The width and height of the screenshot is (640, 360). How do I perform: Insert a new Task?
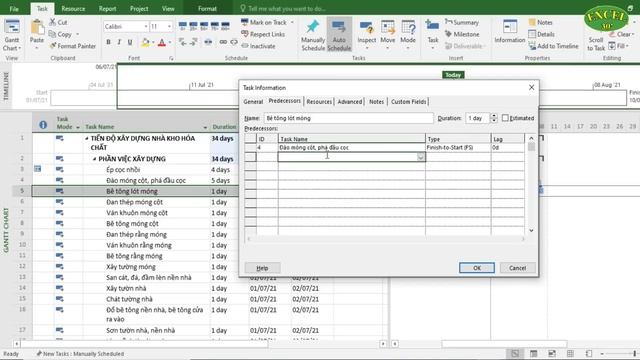click(433, 36)
